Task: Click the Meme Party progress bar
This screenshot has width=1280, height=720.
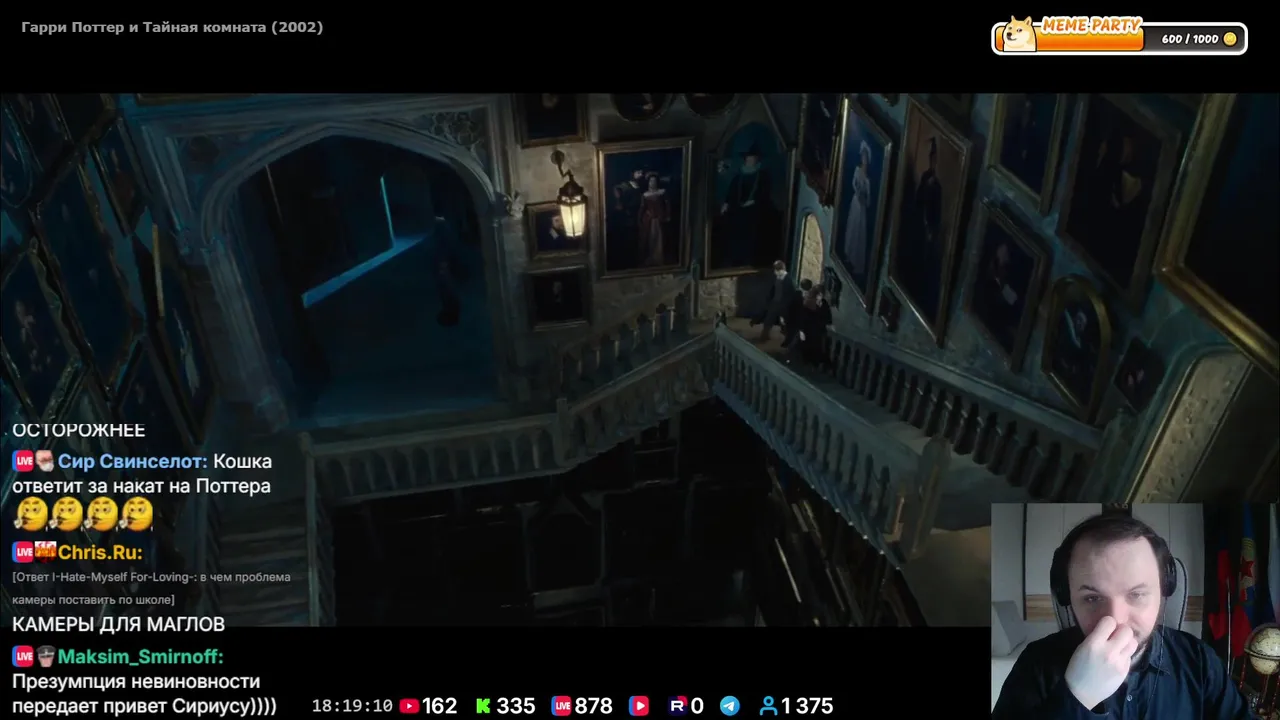Action: coord(1119,38)
